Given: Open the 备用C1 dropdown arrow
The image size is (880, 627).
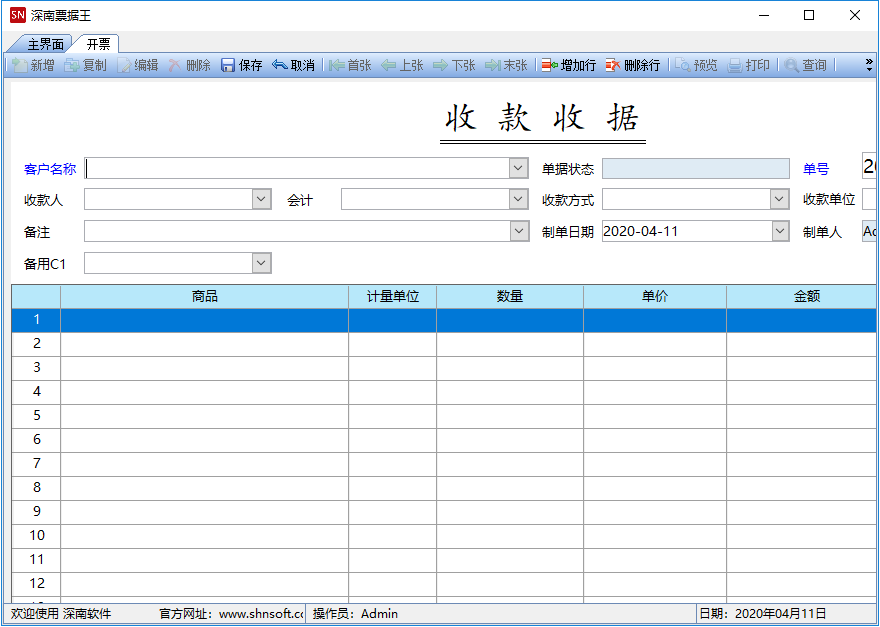Looking at the screenshot, I should [x=262, y=263].
